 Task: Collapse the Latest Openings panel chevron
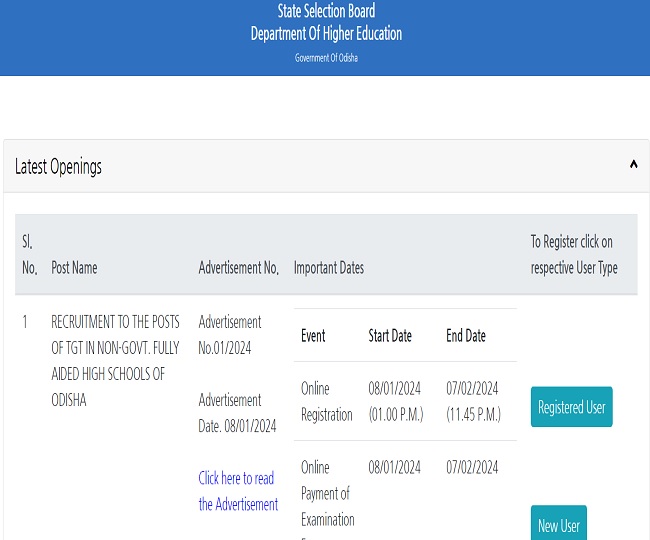coord(633,165)
